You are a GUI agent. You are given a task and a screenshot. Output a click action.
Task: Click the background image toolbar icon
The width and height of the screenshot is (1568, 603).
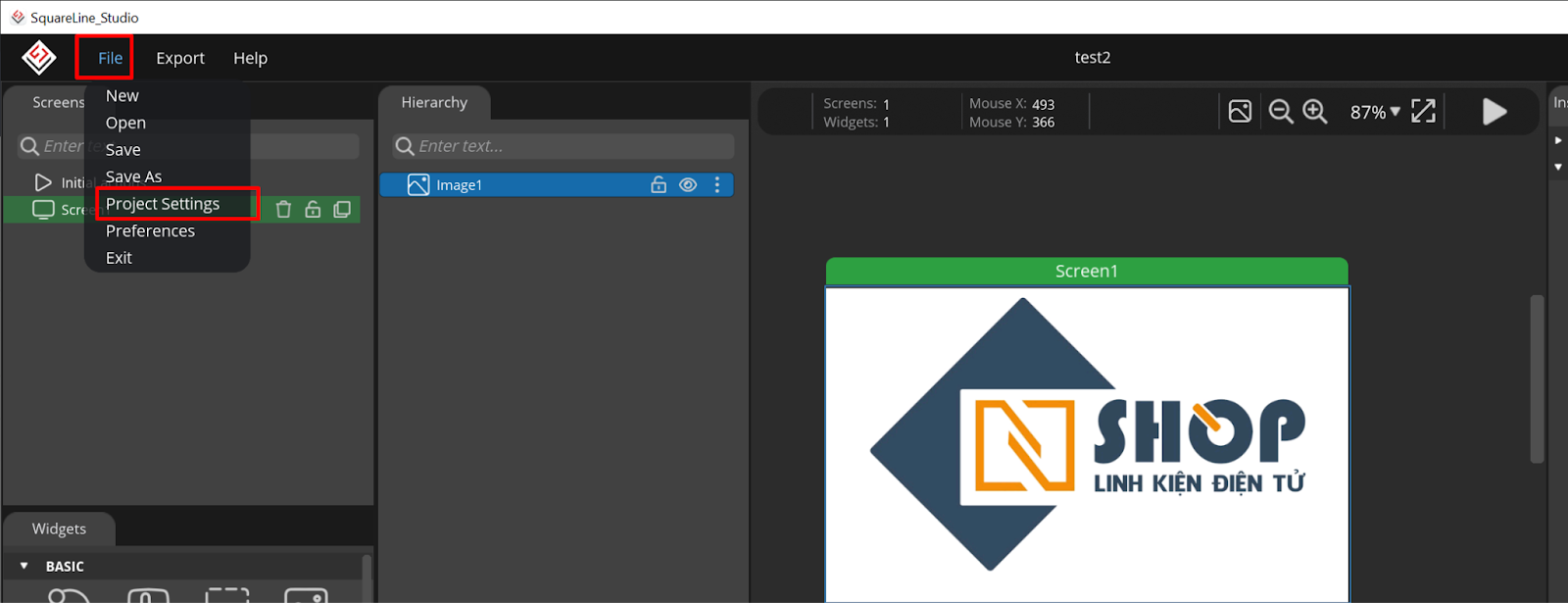point(1240,112)
